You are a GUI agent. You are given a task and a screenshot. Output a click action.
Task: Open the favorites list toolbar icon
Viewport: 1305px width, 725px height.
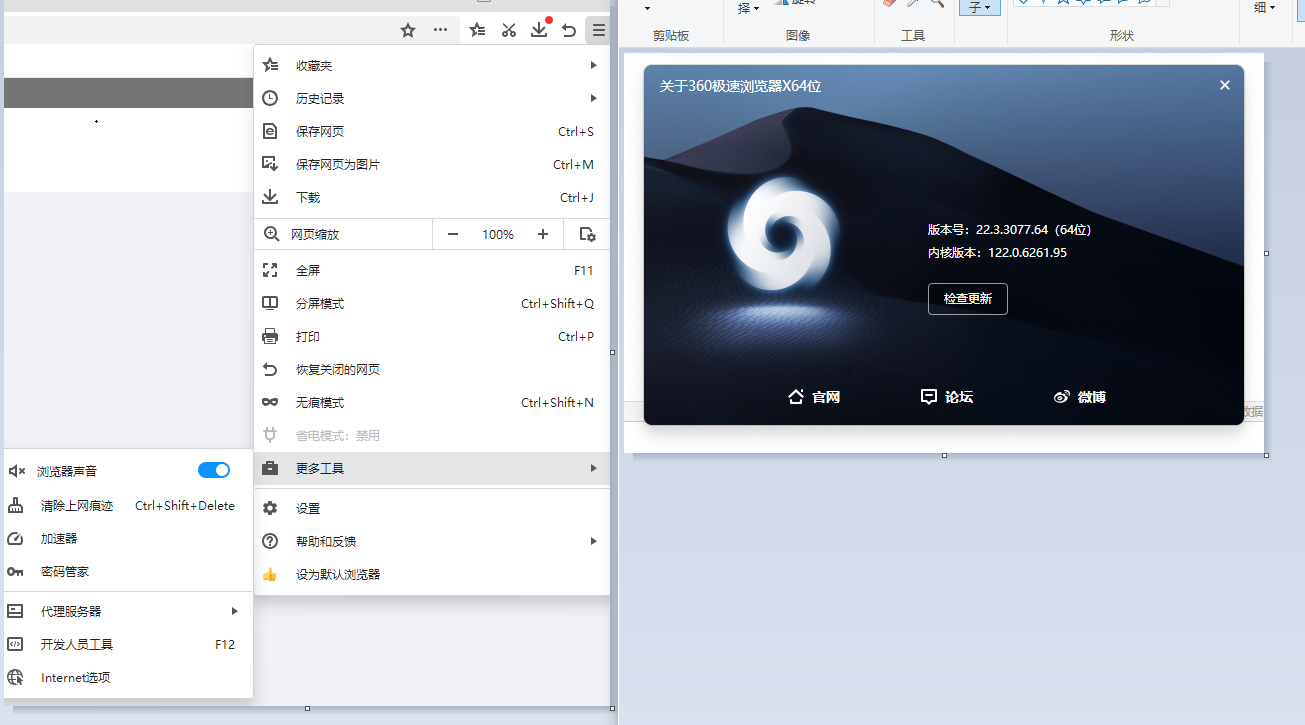pyautogui.click(x=478, y=30)
